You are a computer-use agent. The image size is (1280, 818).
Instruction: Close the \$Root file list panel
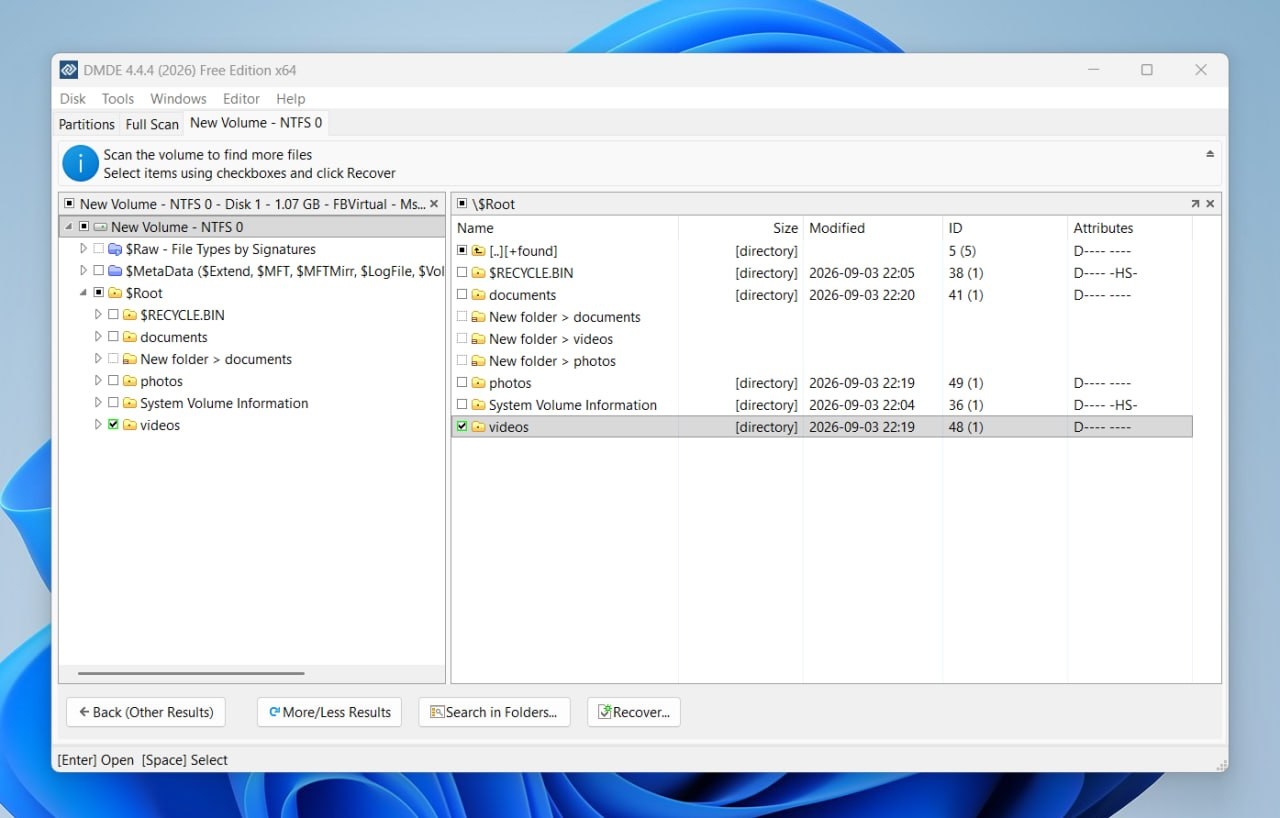pyautogui.click(x=1210, y=203)
